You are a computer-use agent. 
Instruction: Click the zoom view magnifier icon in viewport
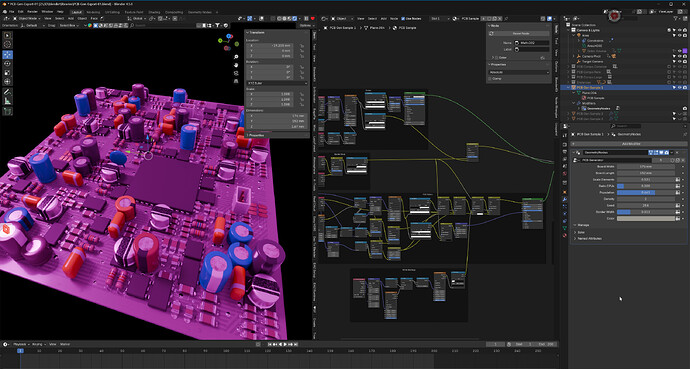point(236,56)
